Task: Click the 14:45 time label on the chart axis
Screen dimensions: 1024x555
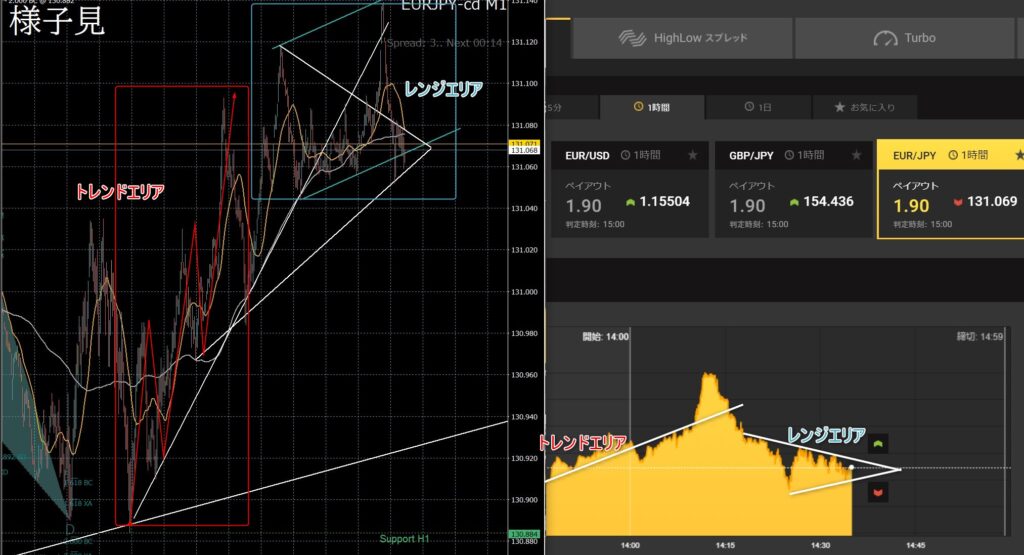Action: [x=916, y=545]
